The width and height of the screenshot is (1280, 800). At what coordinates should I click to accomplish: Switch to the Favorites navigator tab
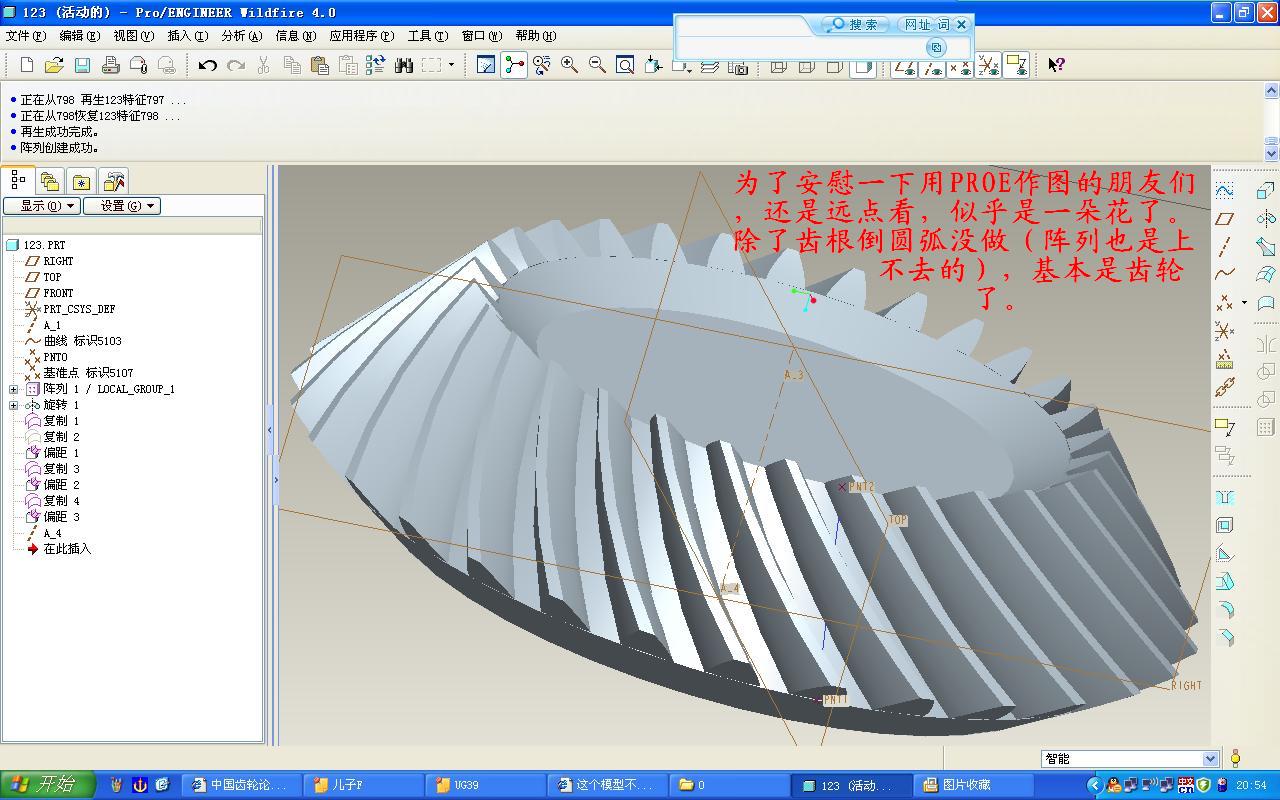(x=81, y=182)
